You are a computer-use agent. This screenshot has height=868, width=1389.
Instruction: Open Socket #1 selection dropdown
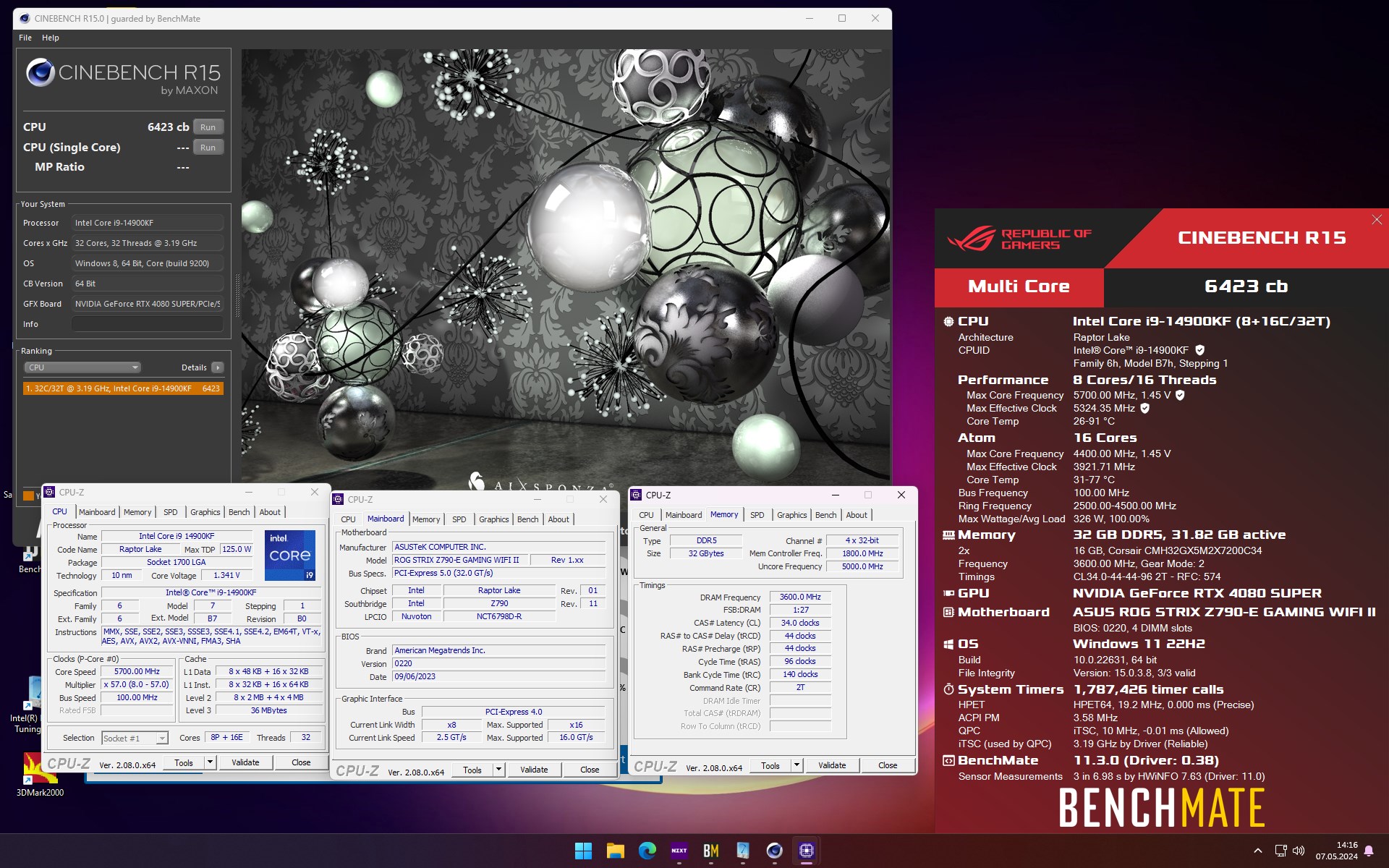[135, 738]
